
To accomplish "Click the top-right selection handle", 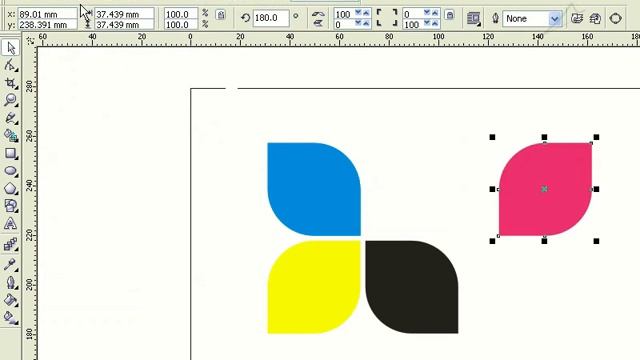I will (x=596, y=137).
